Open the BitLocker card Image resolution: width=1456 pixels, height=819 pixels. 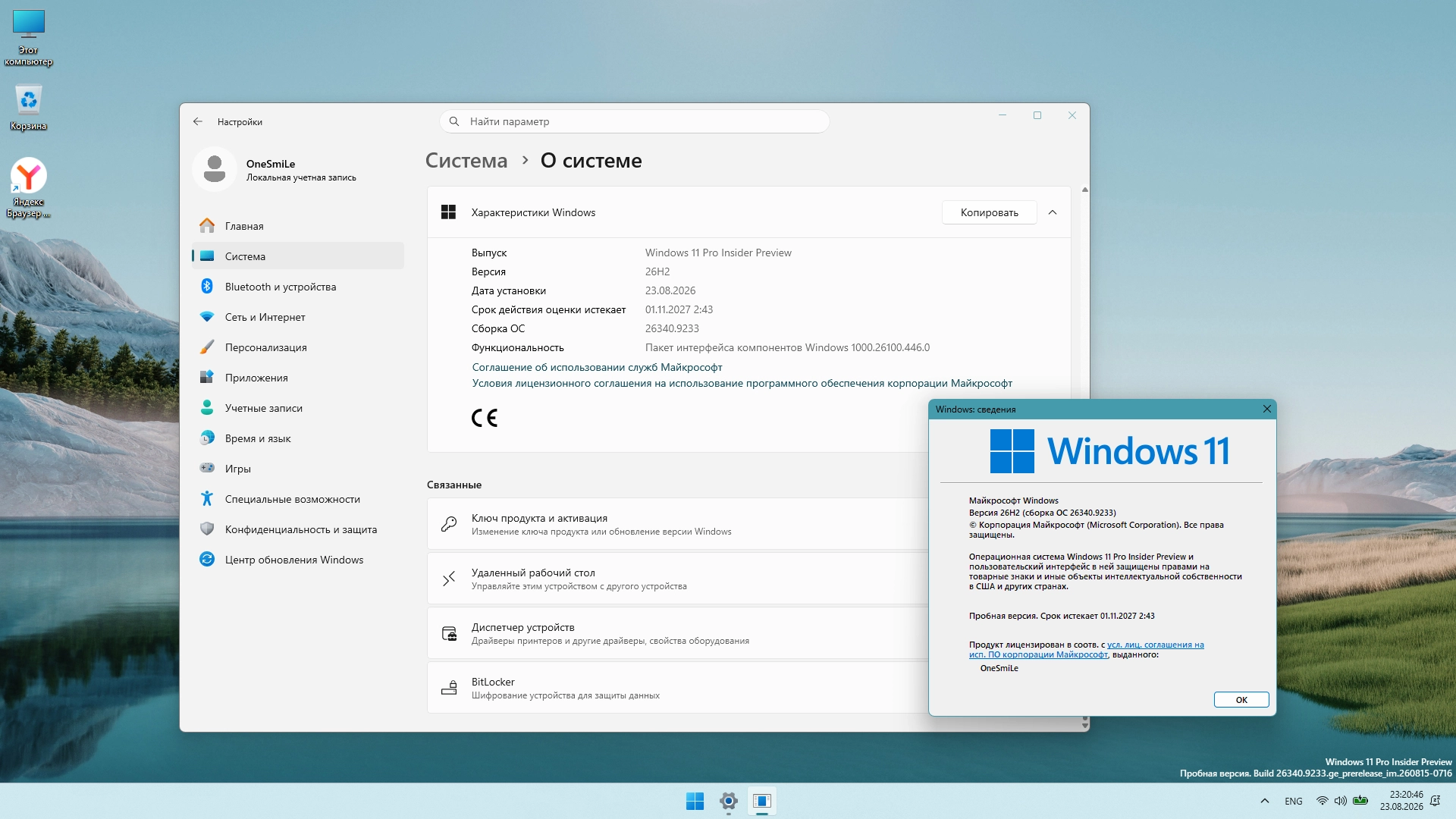(677, 688)
